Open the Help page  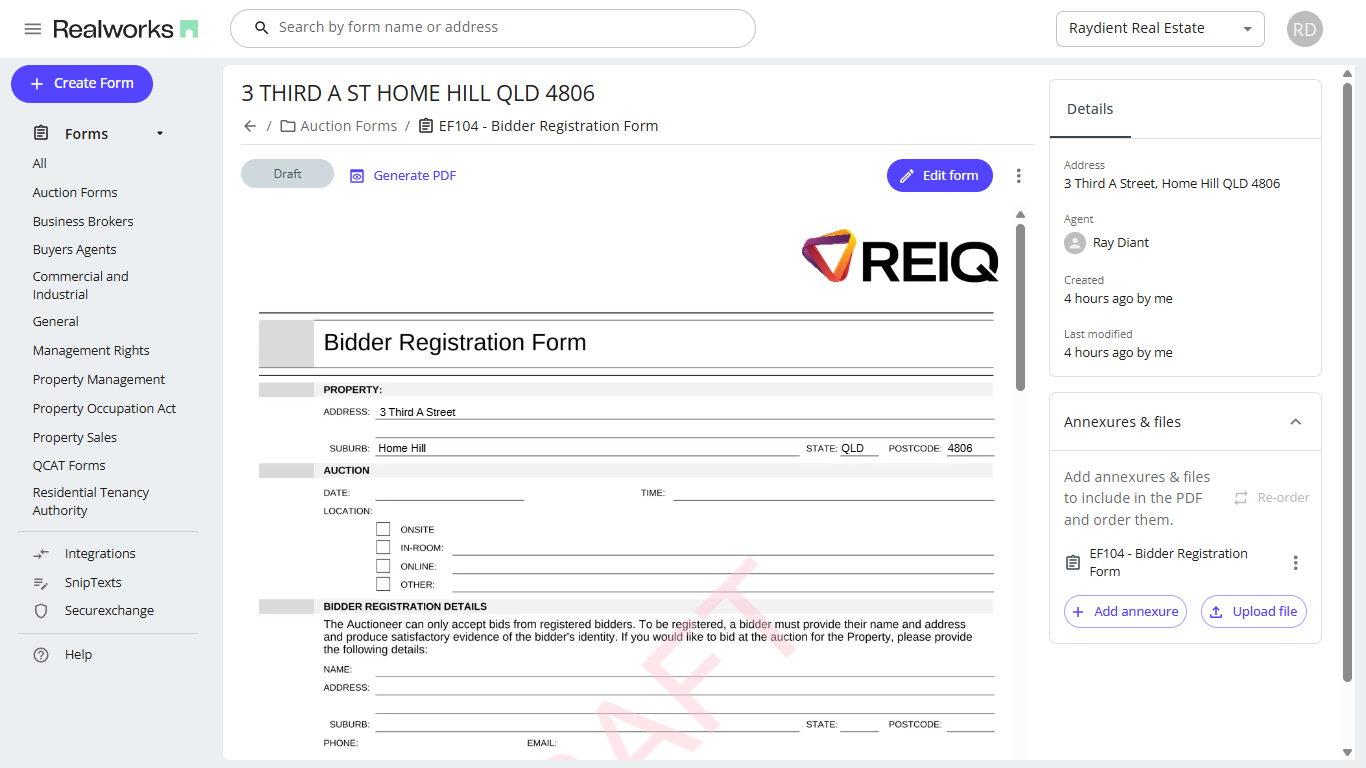point(78,655)
